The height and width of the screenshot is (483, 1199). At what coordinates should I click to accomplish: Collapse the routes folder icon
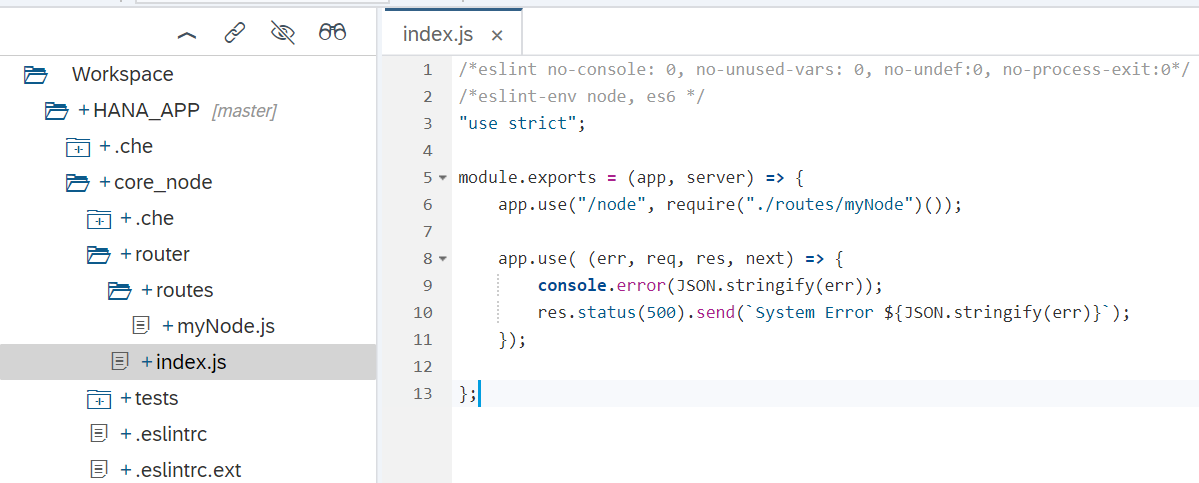pyautogui.click(x=121, y=290)
